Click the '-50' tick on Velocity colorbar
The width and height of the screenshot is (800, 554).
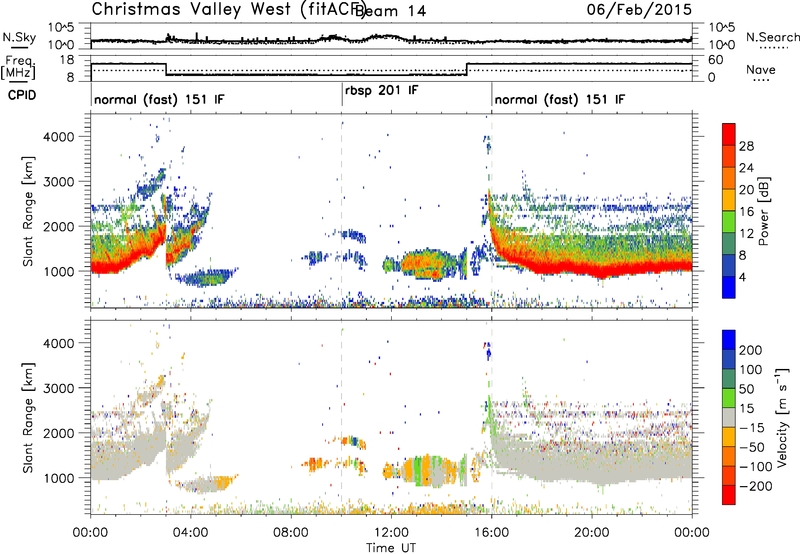[752, 447]
